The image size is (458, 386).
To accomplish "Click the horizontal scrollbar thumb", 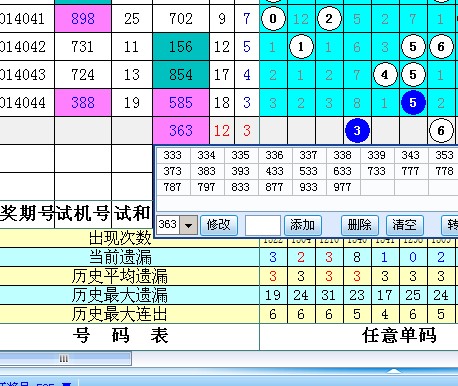I will [64, 359].
